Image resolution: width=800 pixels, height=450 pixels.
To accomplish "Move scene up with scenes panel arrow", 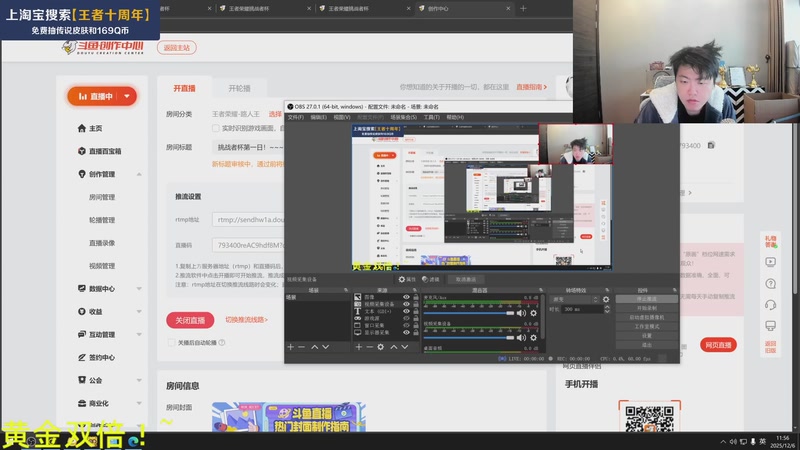I will coord(314,347).
